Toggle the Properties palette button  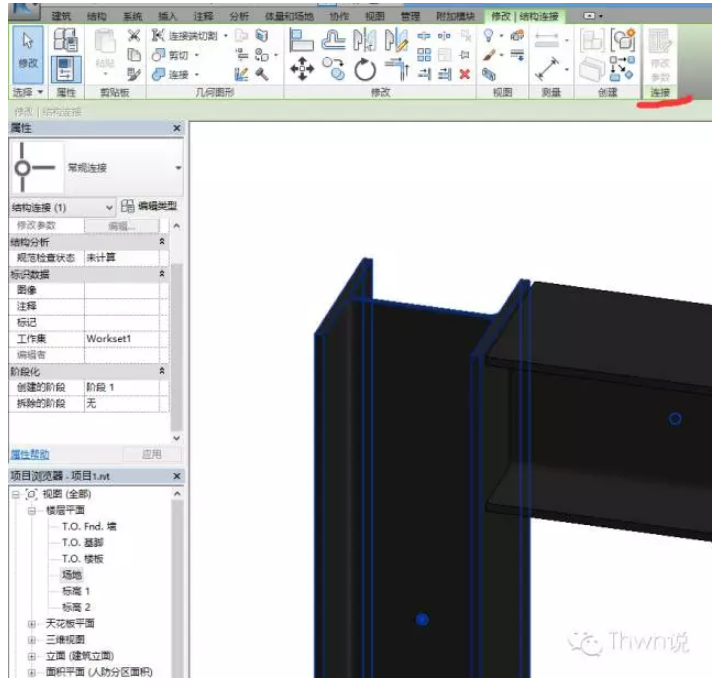point(66,69)
